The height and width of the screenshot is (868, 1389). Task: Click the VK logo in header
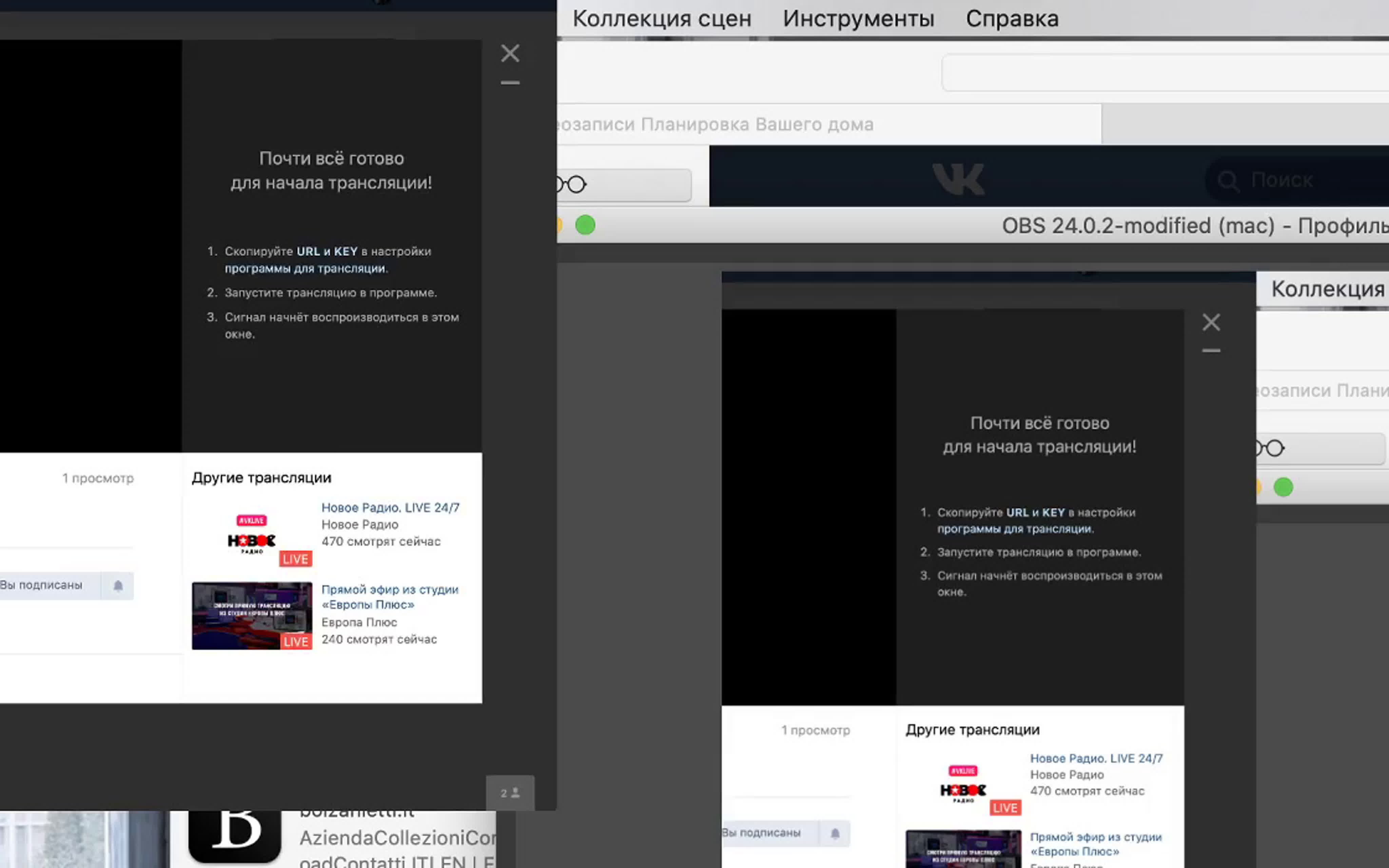[958, 179]
